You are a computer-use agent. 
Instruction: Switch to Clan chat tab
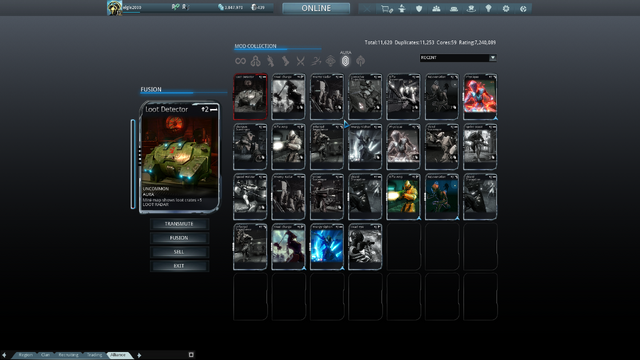pos(45,355)
